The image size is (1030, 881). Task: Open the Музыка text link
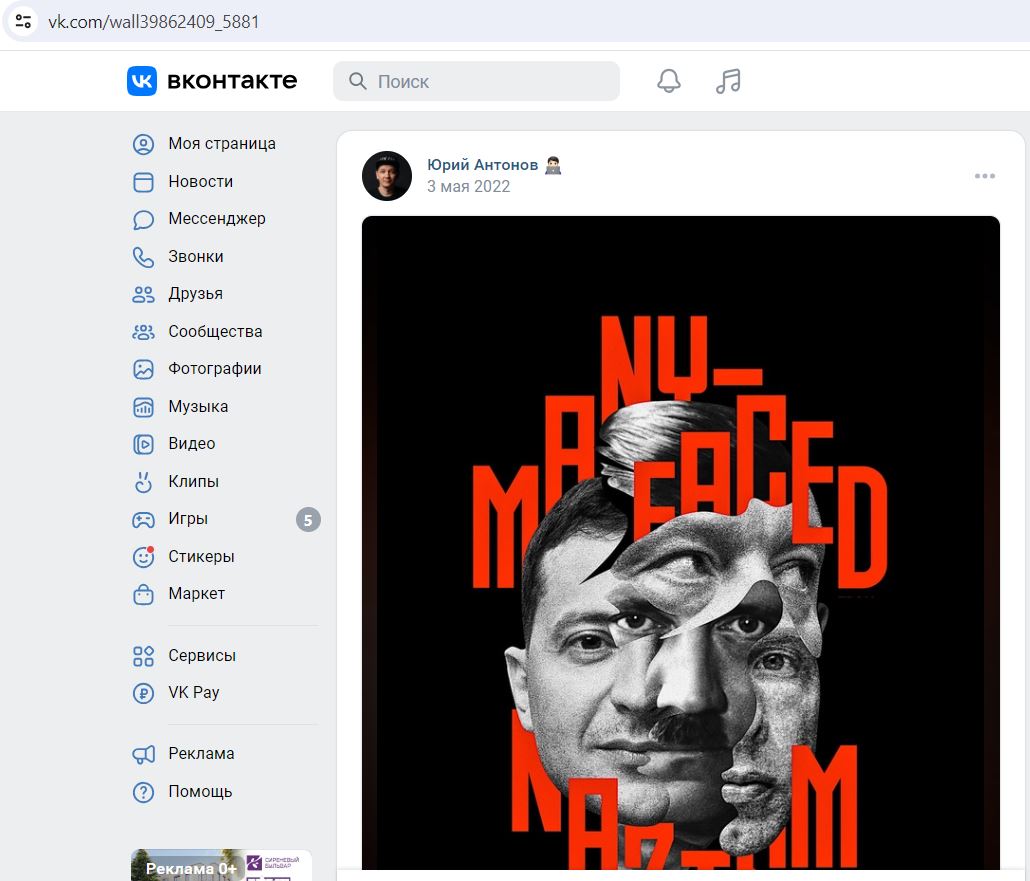click(x=198, y=407)
